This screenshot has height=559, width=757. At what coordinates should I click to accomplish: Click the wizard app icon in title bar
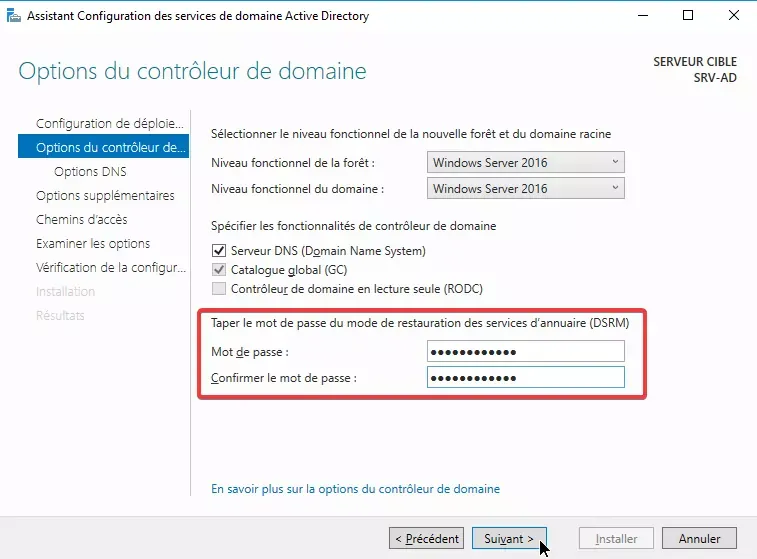tap(14, 16)
